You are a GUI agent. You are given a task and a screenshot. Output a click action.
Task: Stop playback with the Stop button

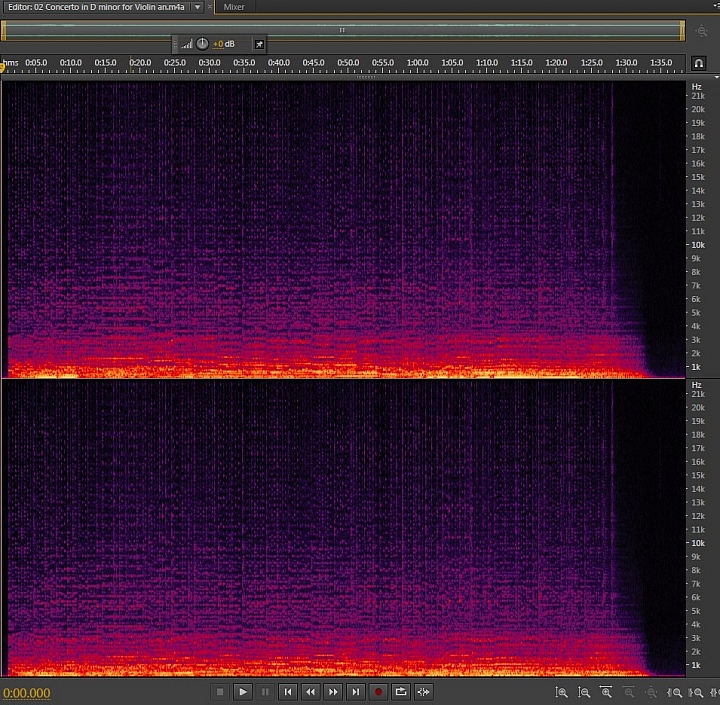(x=220, y=692)
